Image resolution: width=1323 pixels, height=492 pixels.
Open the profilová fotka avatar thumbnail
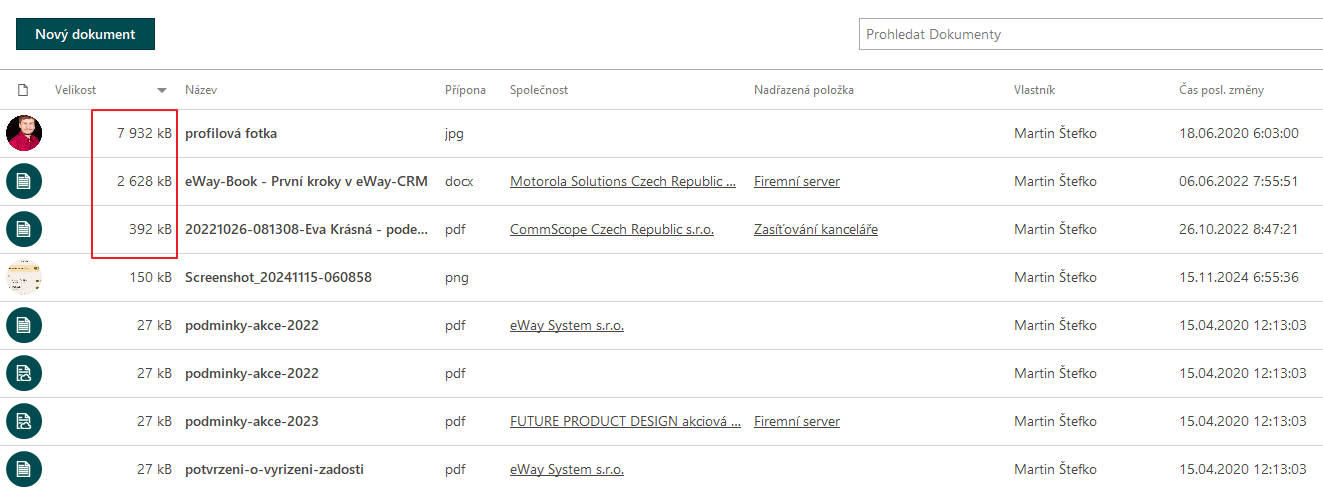tap(24, 133)
